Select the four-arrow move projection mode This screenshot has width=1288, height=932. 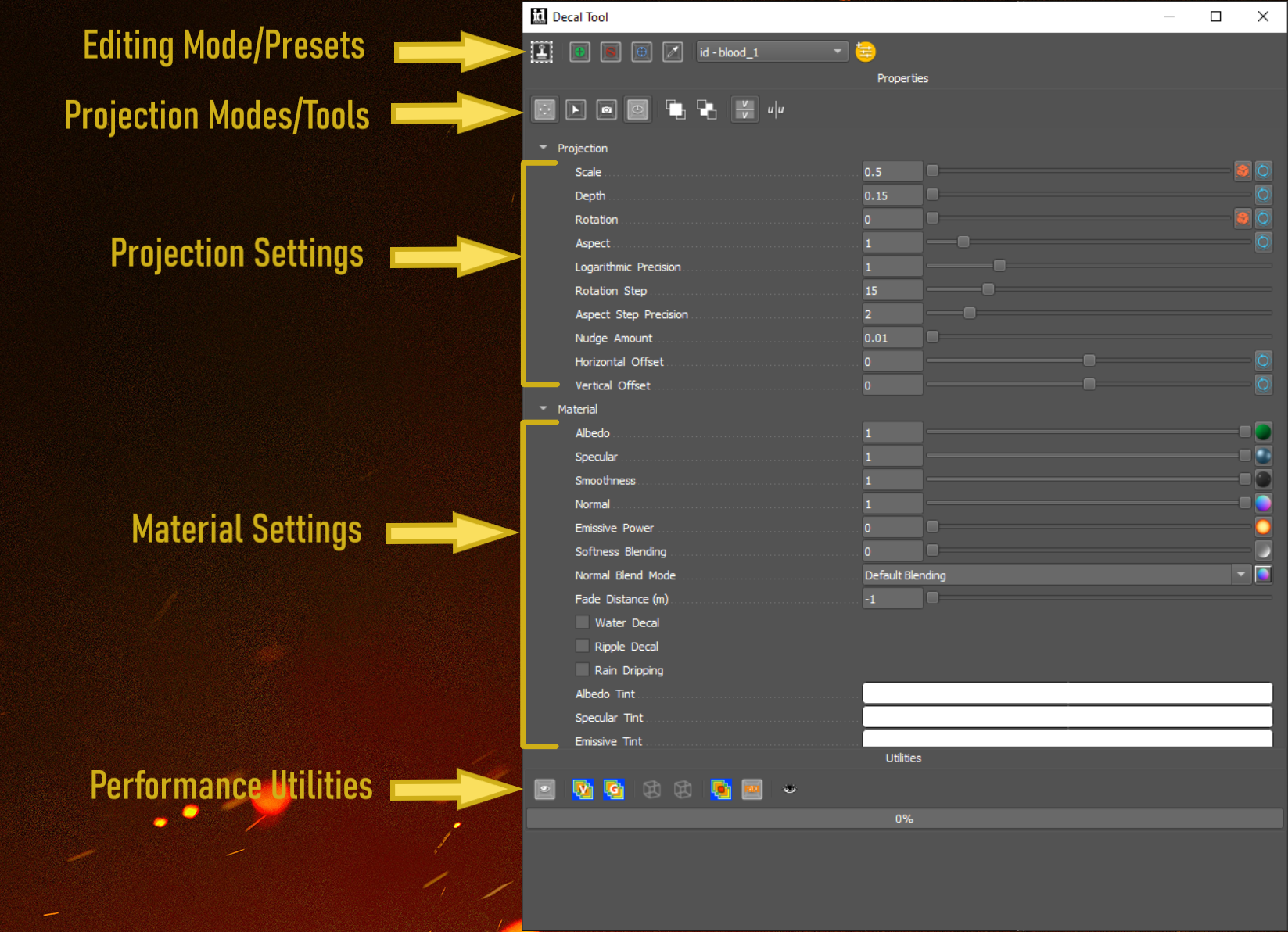tap(545, 109)
